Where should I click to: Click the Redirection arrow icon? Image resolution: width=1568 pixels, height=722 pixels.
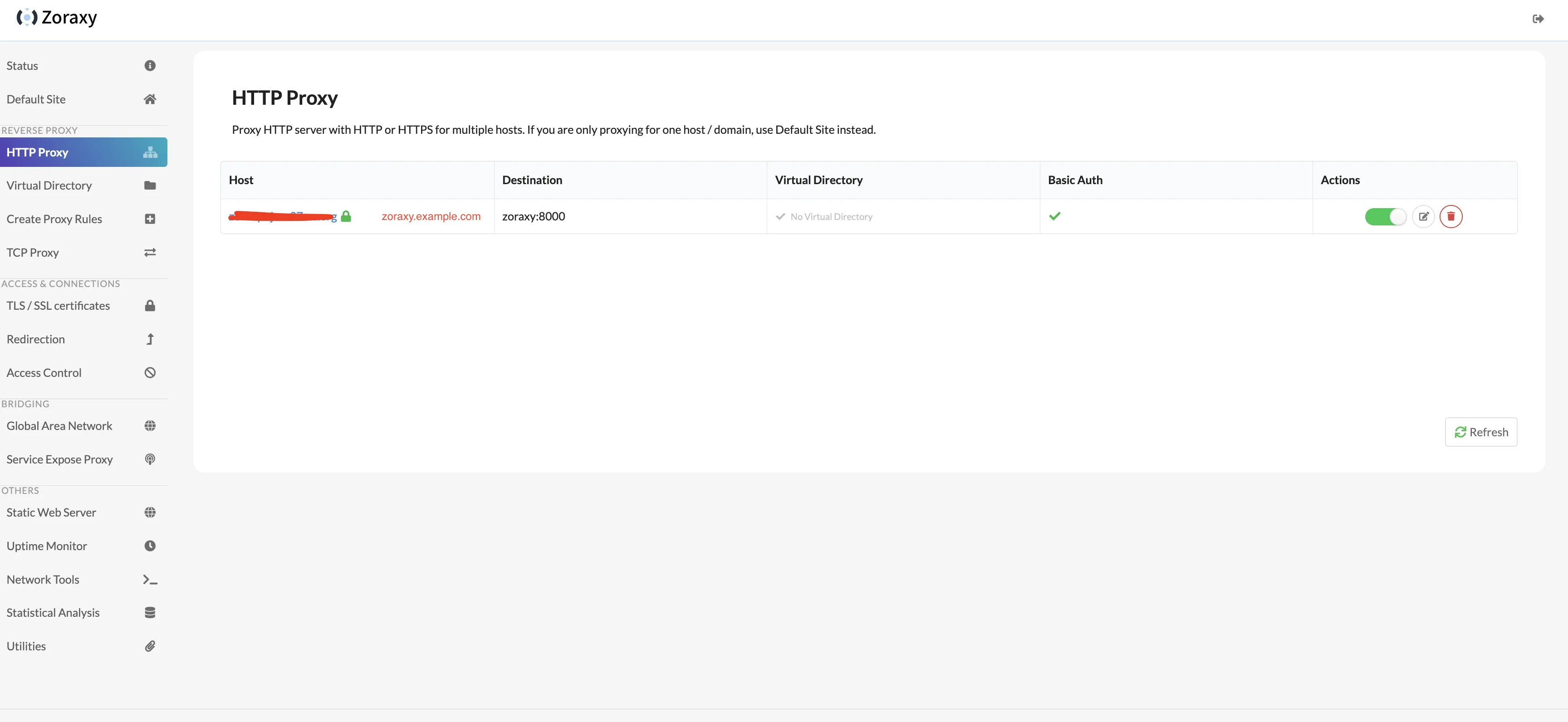click(150, 339)
